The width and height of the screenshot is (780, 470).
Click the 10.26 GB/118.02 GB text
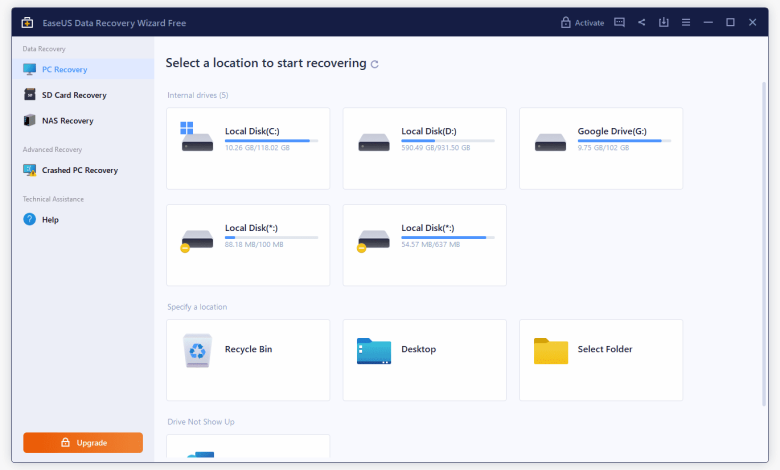click(x=257, y=148)
